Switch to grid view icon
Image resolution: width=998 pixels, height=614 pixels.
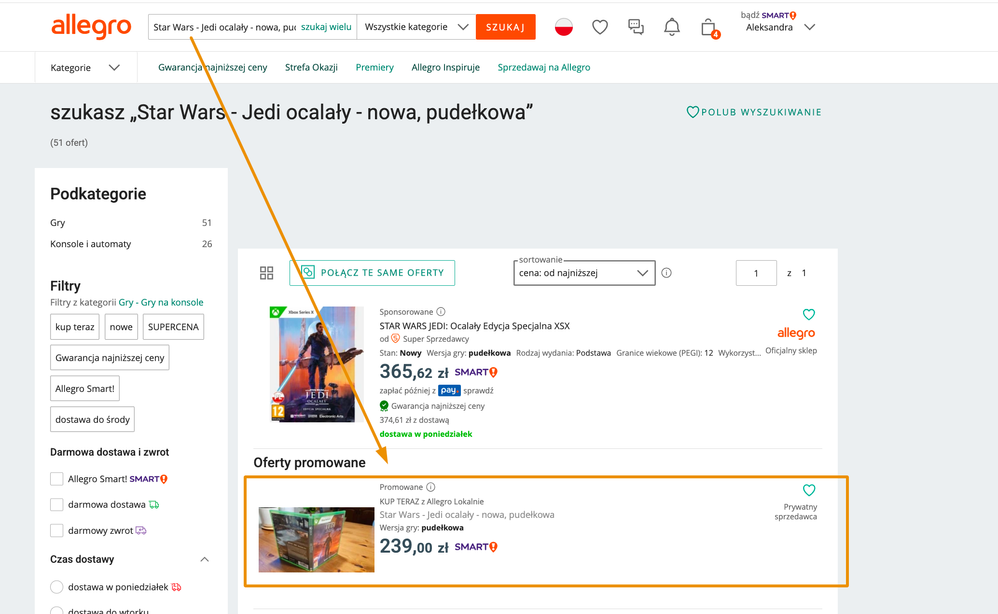(x=267, y=273)
